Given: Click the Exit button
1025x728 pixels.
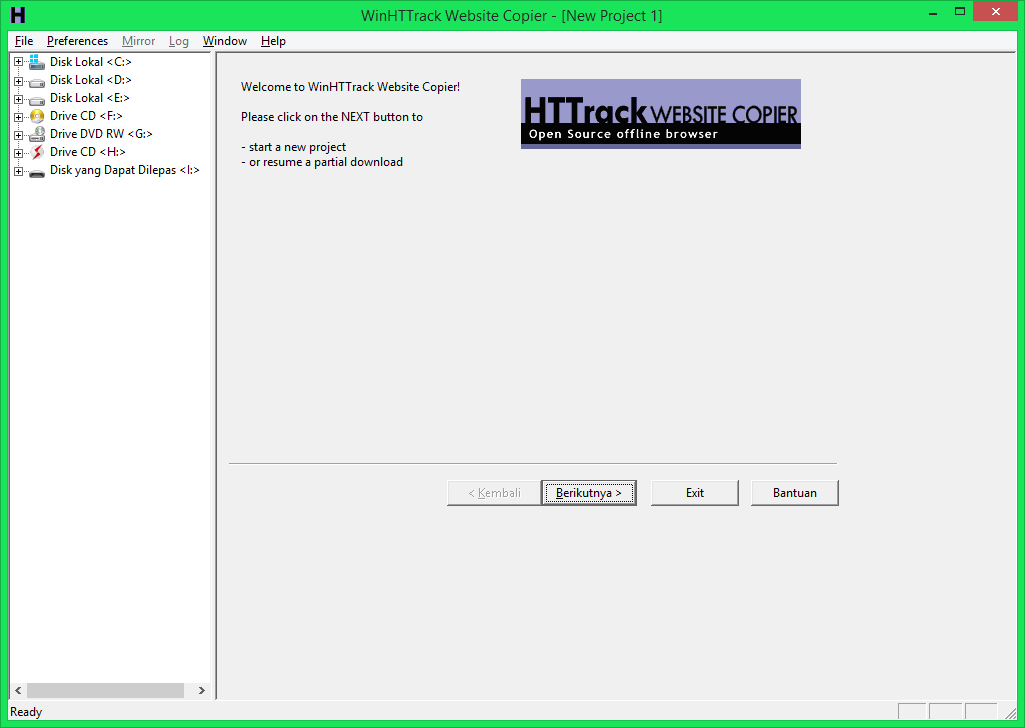Looking at the screenshot, I should point(695,493).
